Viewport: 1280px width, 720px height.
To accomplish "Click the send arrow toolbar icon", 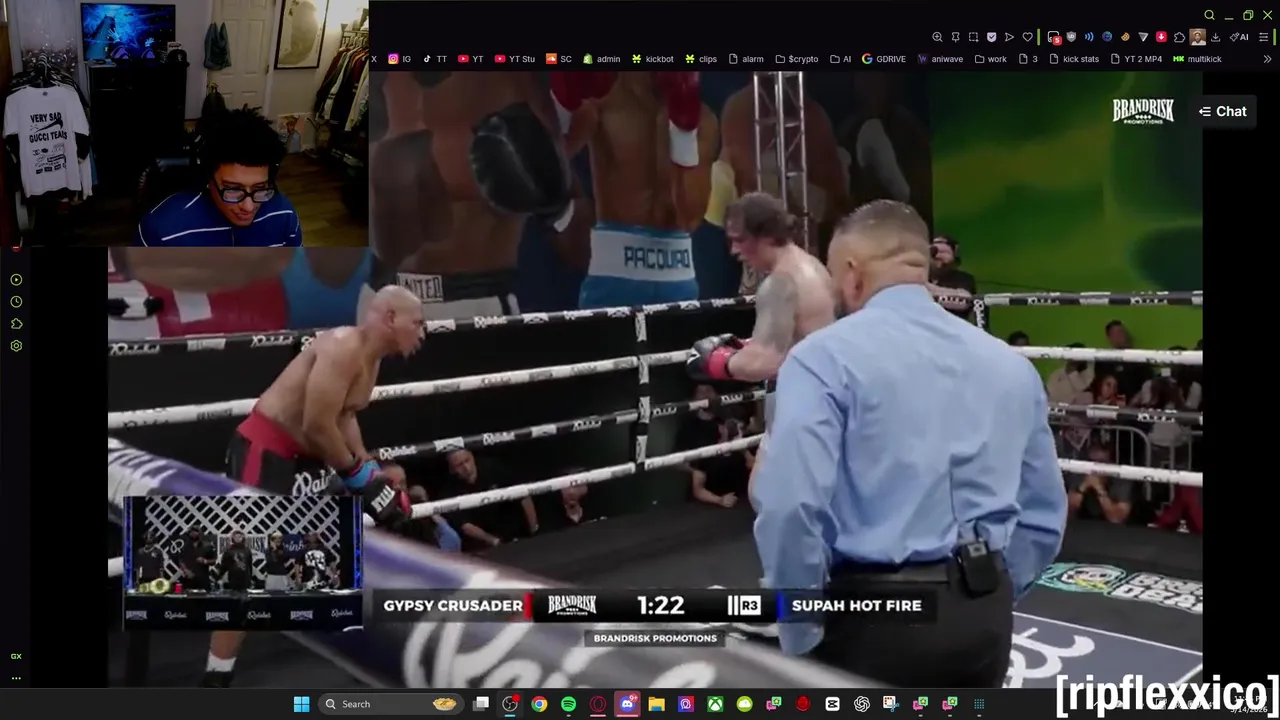I will tap(1009, 37).
